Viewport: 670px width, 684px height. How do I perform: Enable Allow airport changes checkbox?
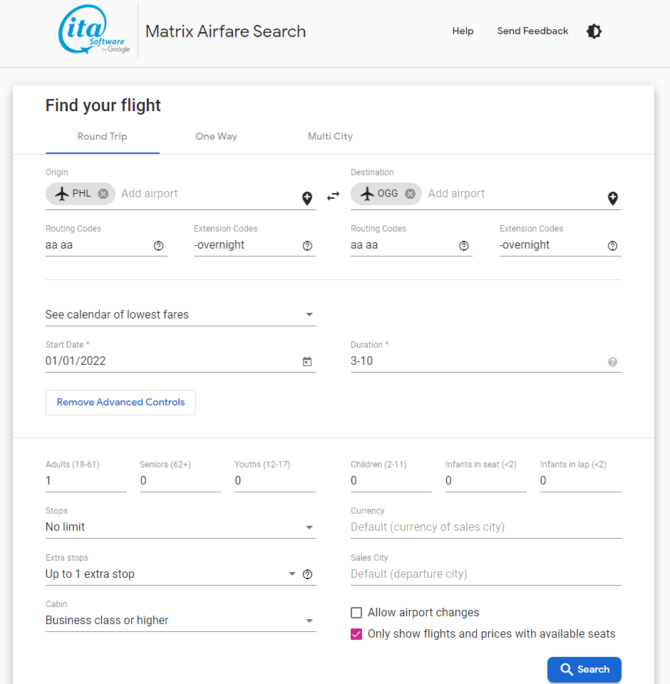(x=356, y=613)
